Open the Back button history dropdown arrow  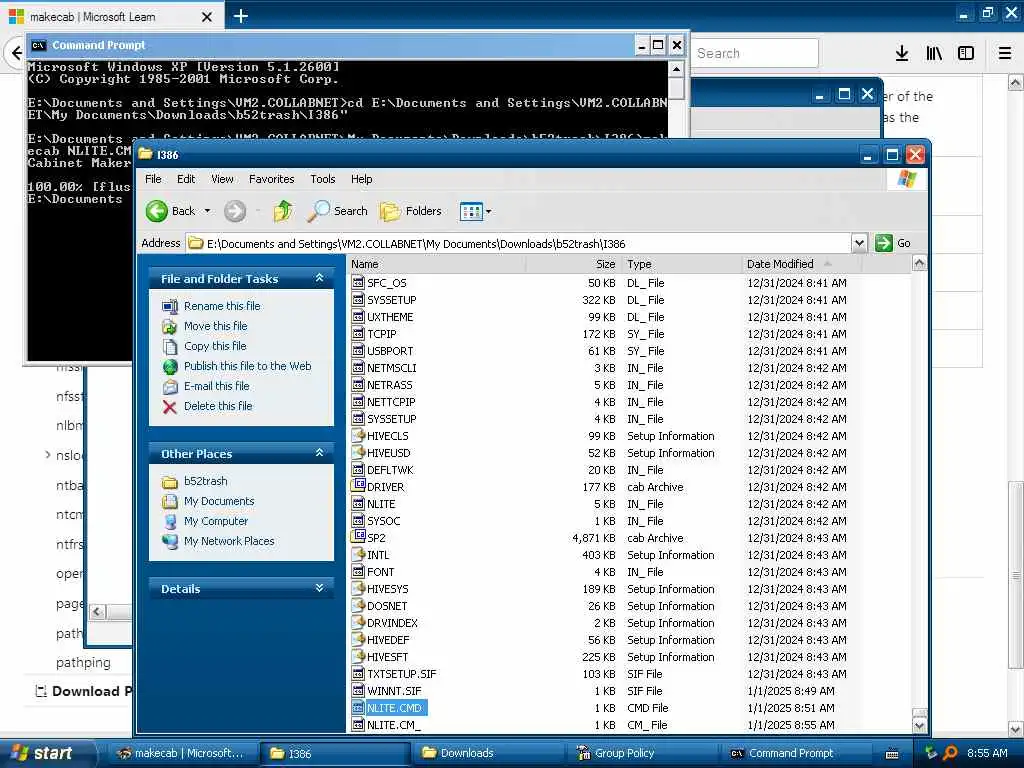(208, 211)
